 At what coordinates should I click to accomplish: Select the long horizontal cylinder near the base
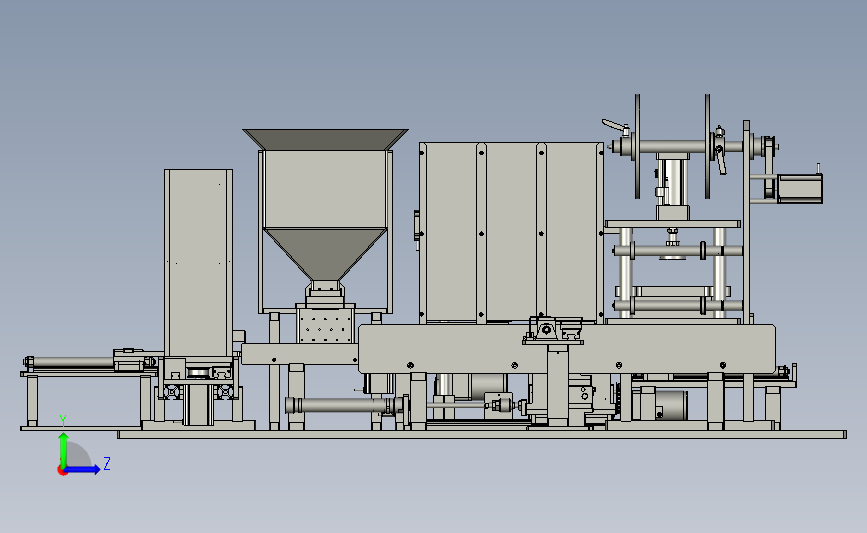coord(343,405)
